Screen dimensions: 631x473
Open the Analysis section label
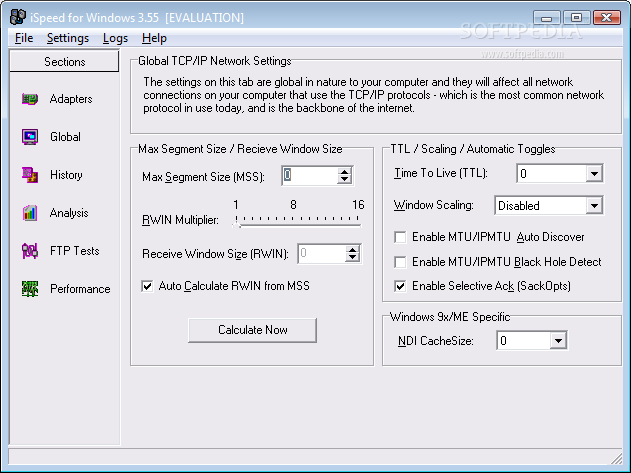69,213
